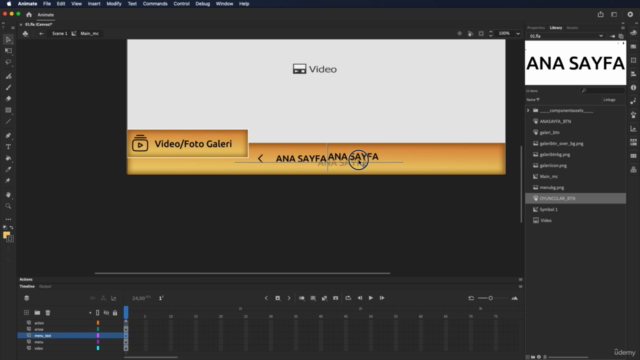Viewport: 640px width, 360px height.
Task: Toggle the timeline loop playback button
Action: point(348,298)
